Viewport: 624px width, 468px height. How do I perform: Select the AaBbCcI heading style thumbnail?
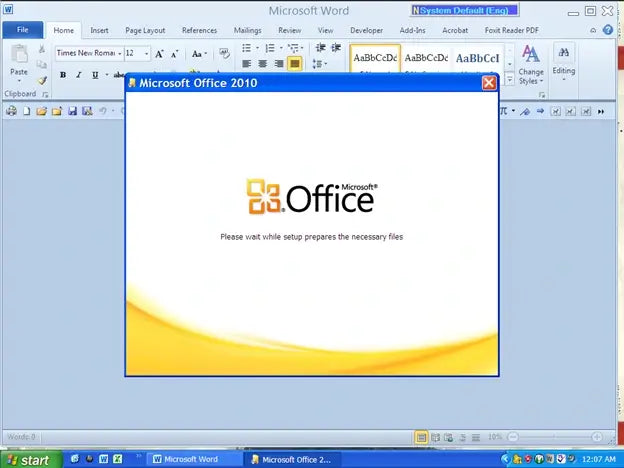[477, 58]
